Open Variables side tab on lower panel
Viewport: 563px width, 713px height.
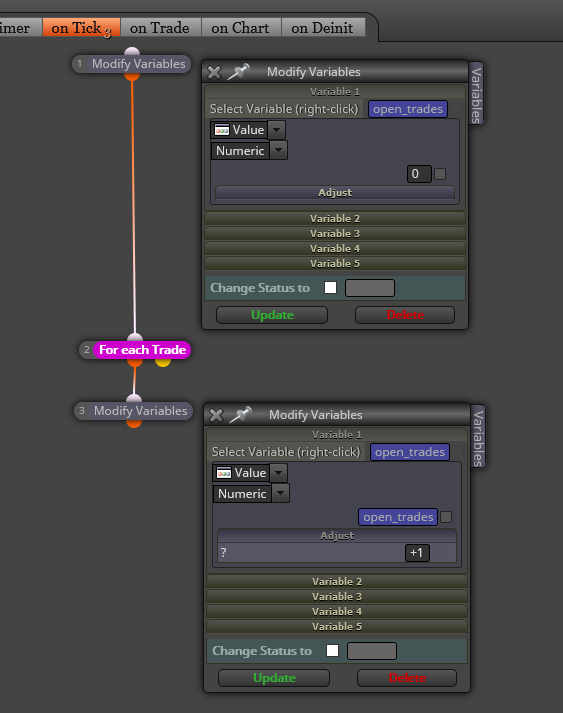coord(478,437)
